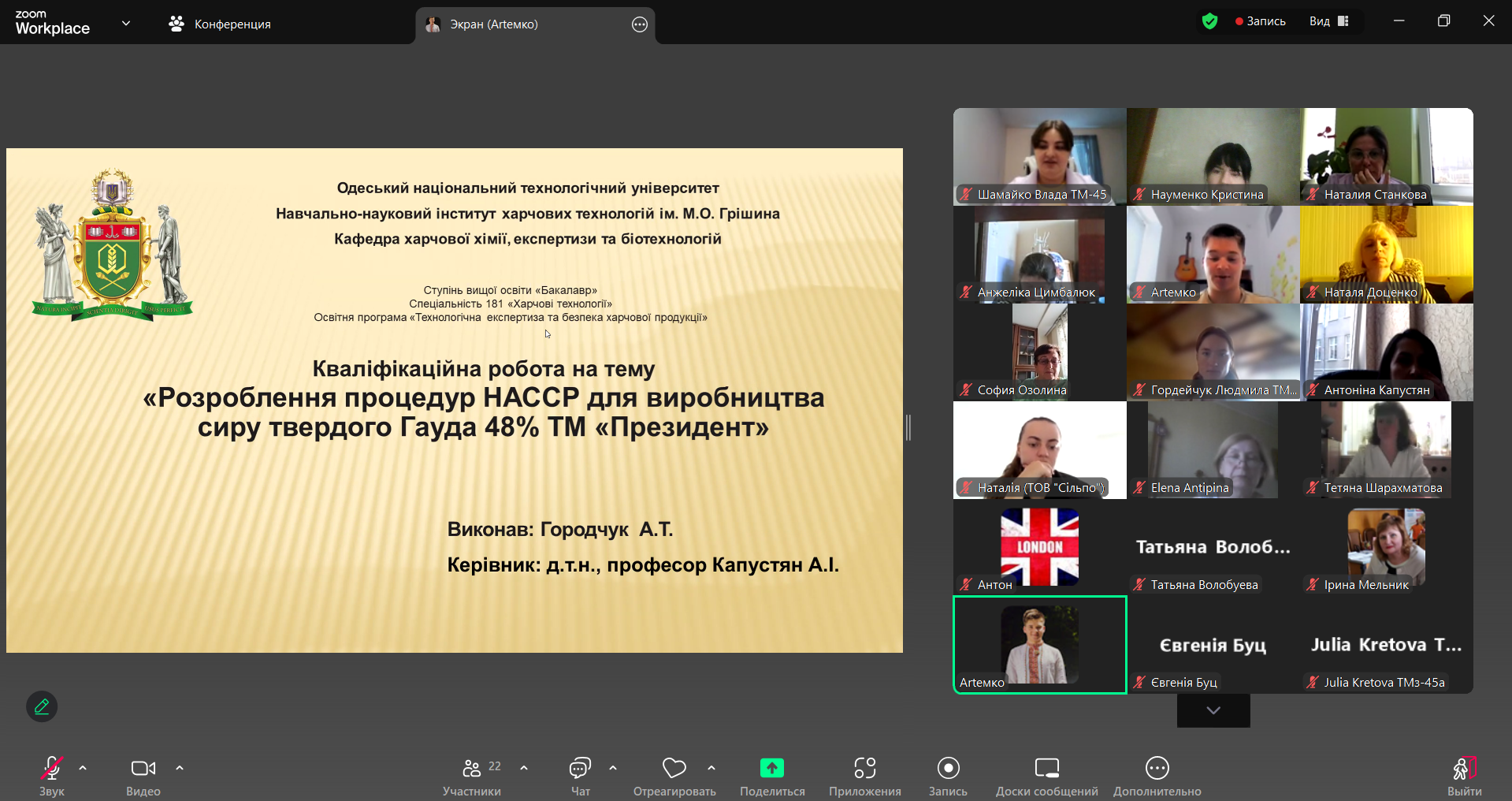Expand reactions options arrow
Image resolution: width=1512 pixels, height=801 pixels.
click(711, 768)
